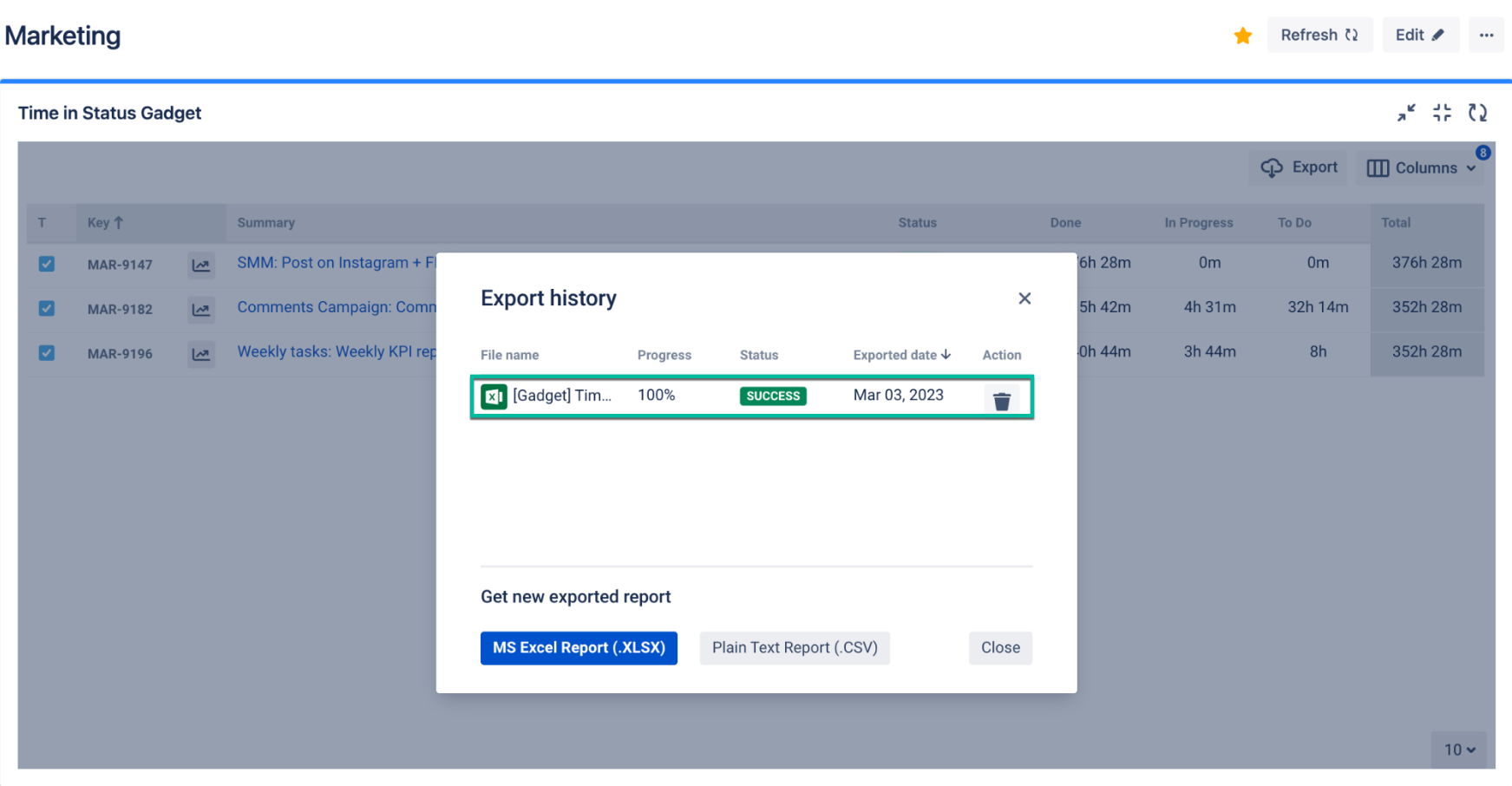Click the gadget fullscreen collapse icon
This screenshot has width=1512, height=786.
point(1442,113)
